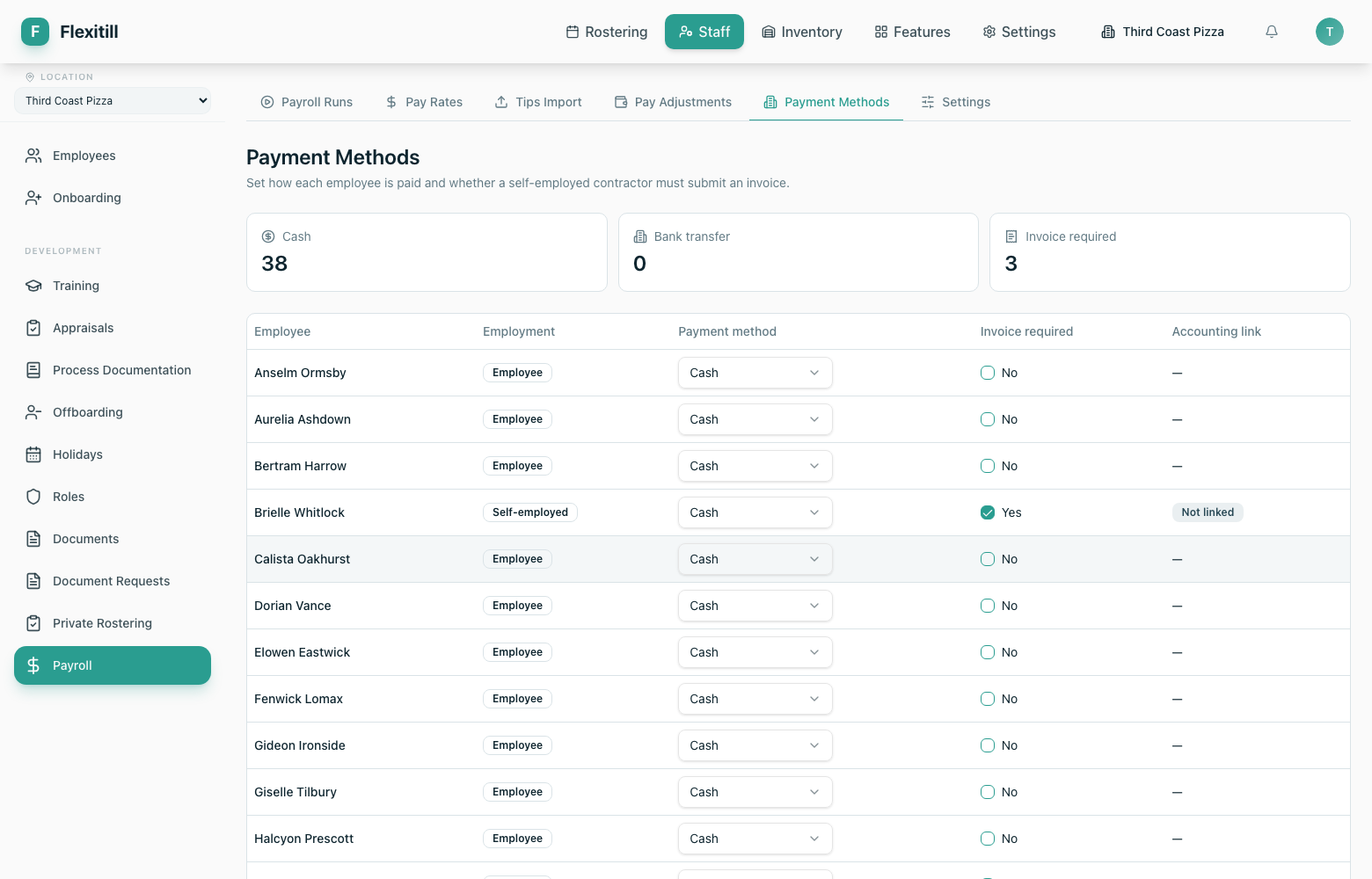Click the Payroll Runs play icon
The image size is (1372, 879).
(267, 102)
